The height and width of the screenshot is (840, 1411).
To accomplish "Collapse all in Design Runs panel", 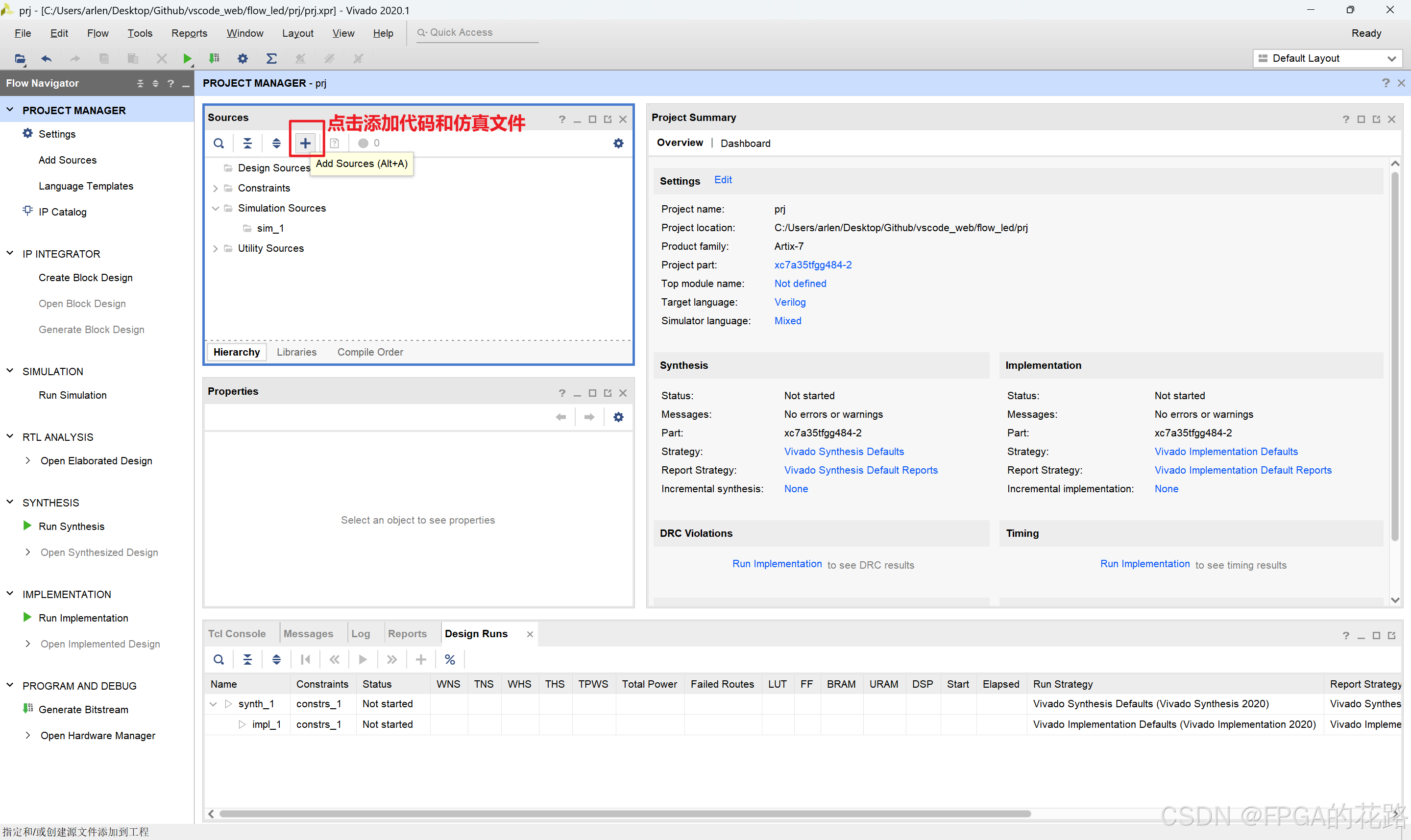I will coord(247,659).
